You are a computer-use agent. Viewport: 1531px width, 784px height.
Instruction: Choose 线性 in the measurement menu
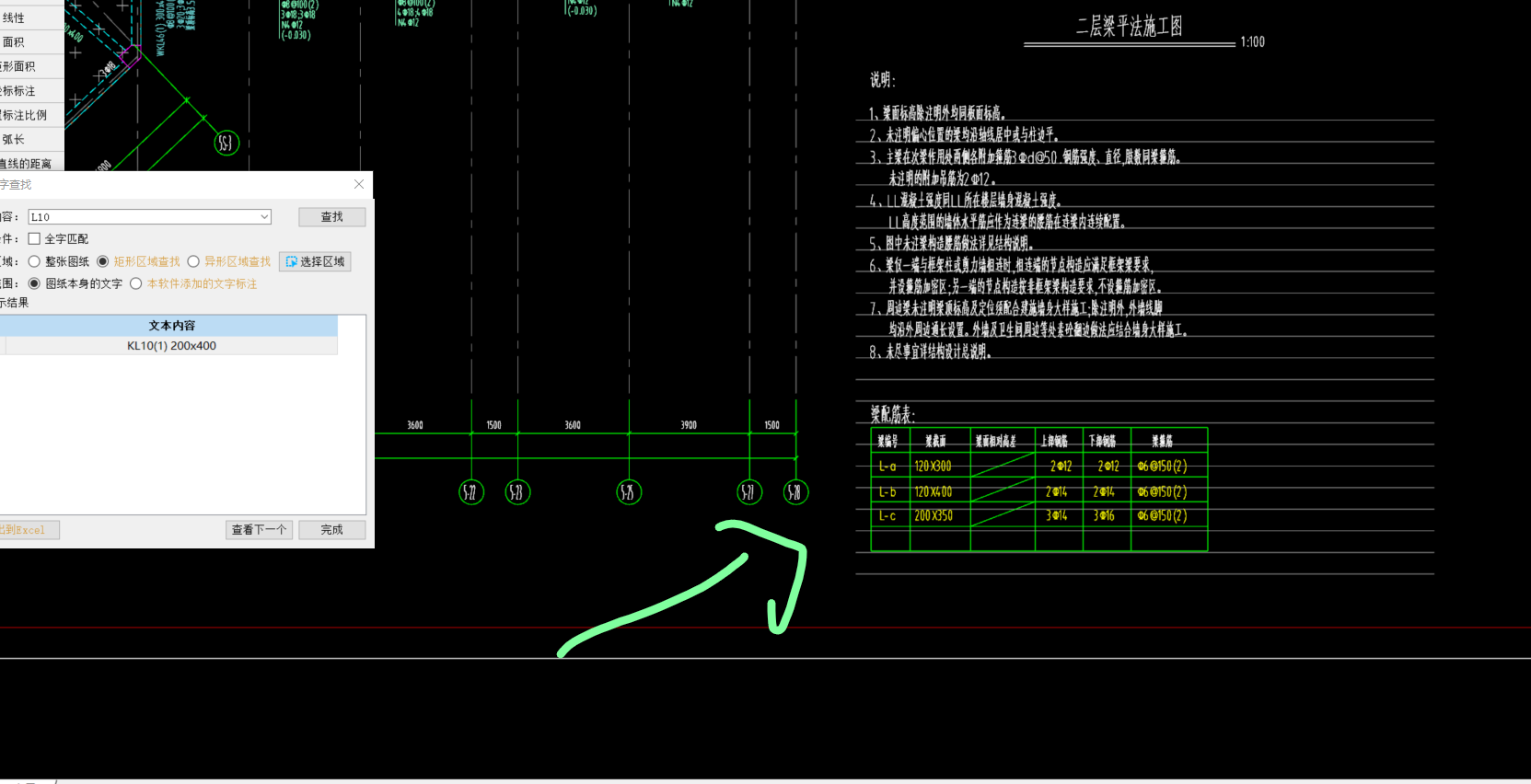[x=32, y=17]
